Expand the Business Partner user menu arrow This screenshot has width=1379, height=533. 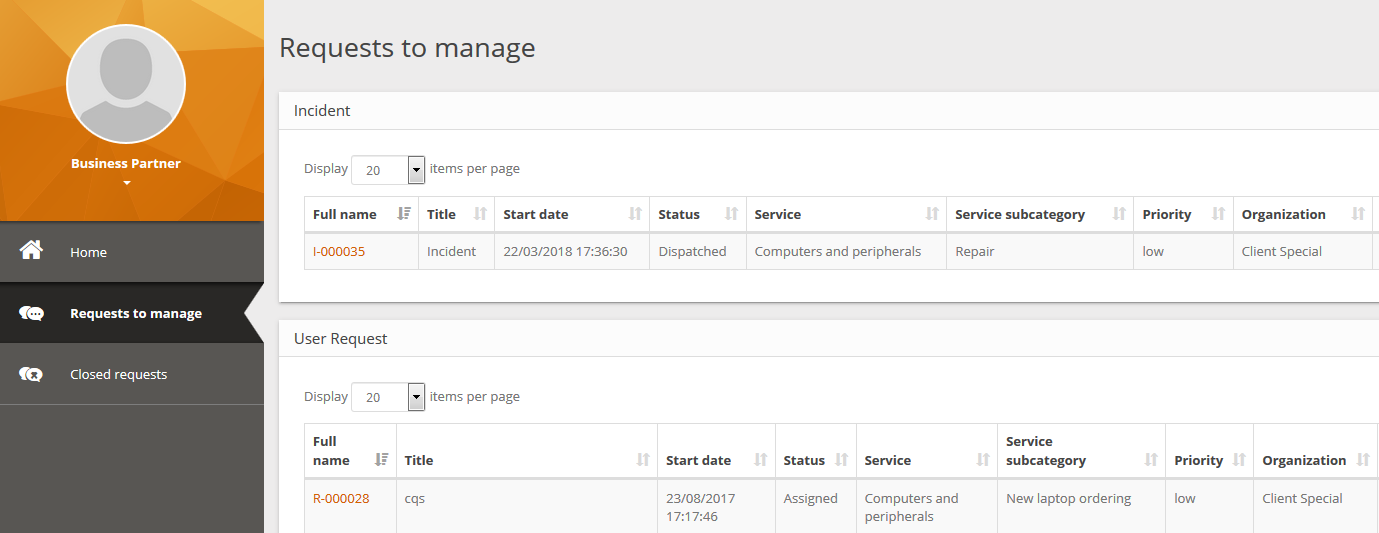(x=126, y=183)
